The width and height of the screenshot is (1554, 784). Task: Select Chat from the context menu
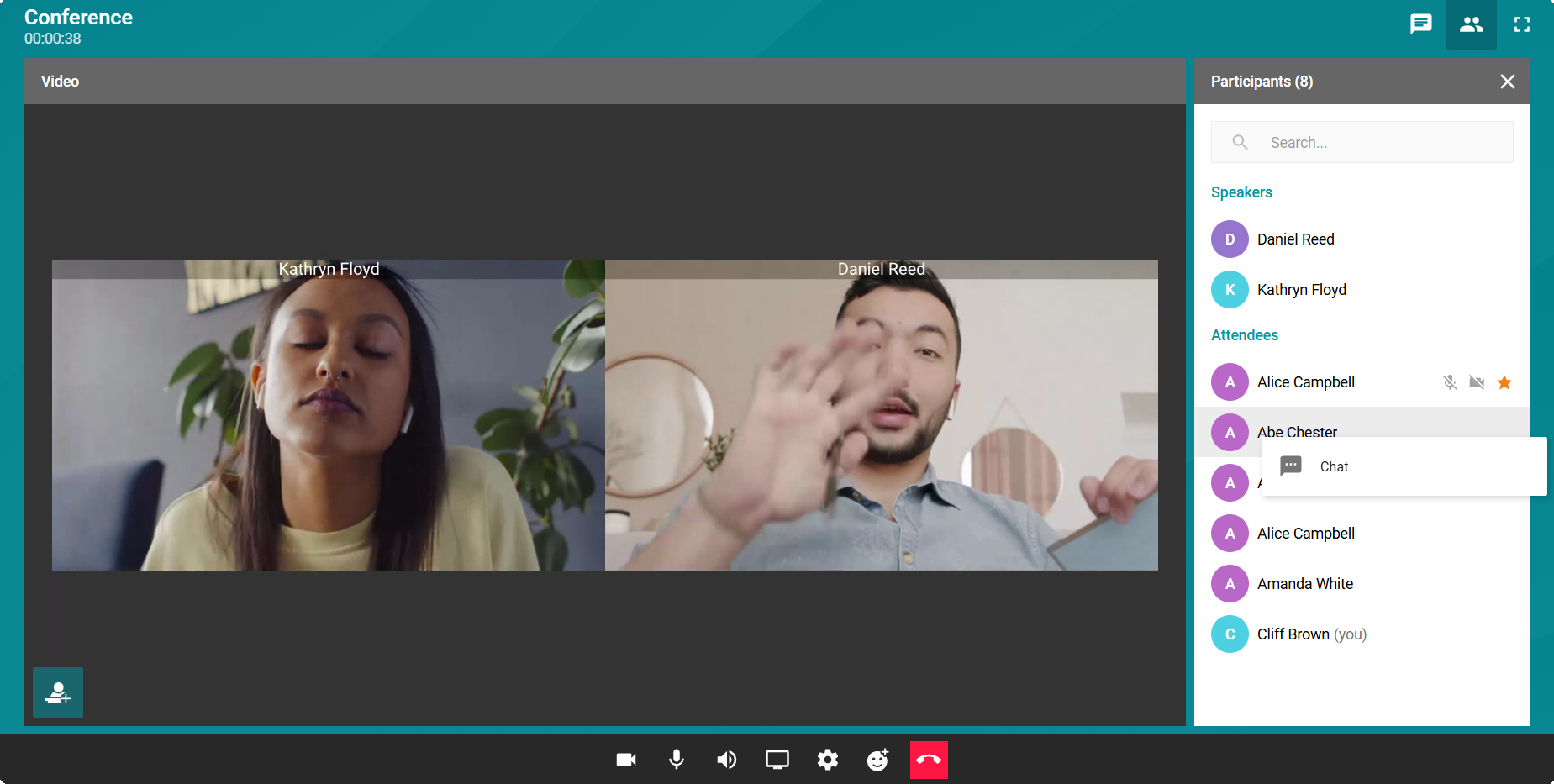1333,466
